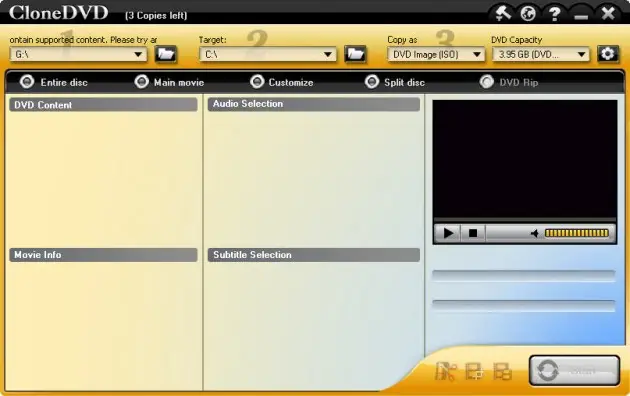Select the Split disc radio option
The height and width of the screenshot is (396, 630).
coord(395,82)
